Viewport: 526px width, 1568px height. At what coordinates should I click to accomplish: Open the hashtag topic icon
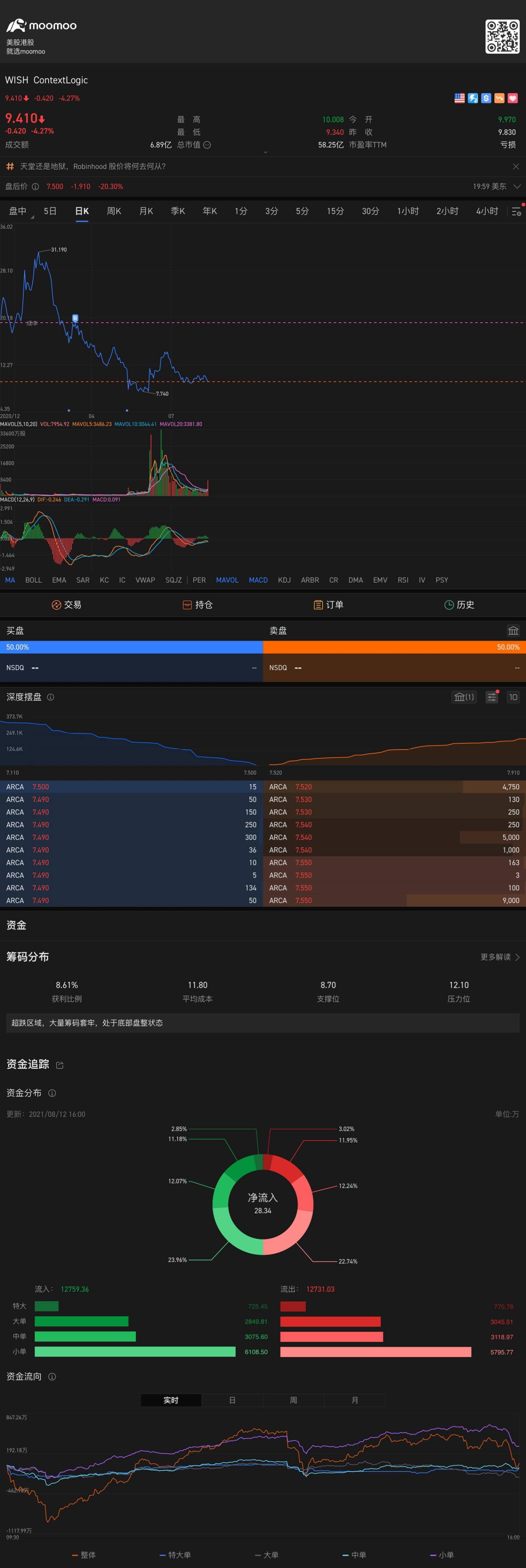[x=10, y=166]
